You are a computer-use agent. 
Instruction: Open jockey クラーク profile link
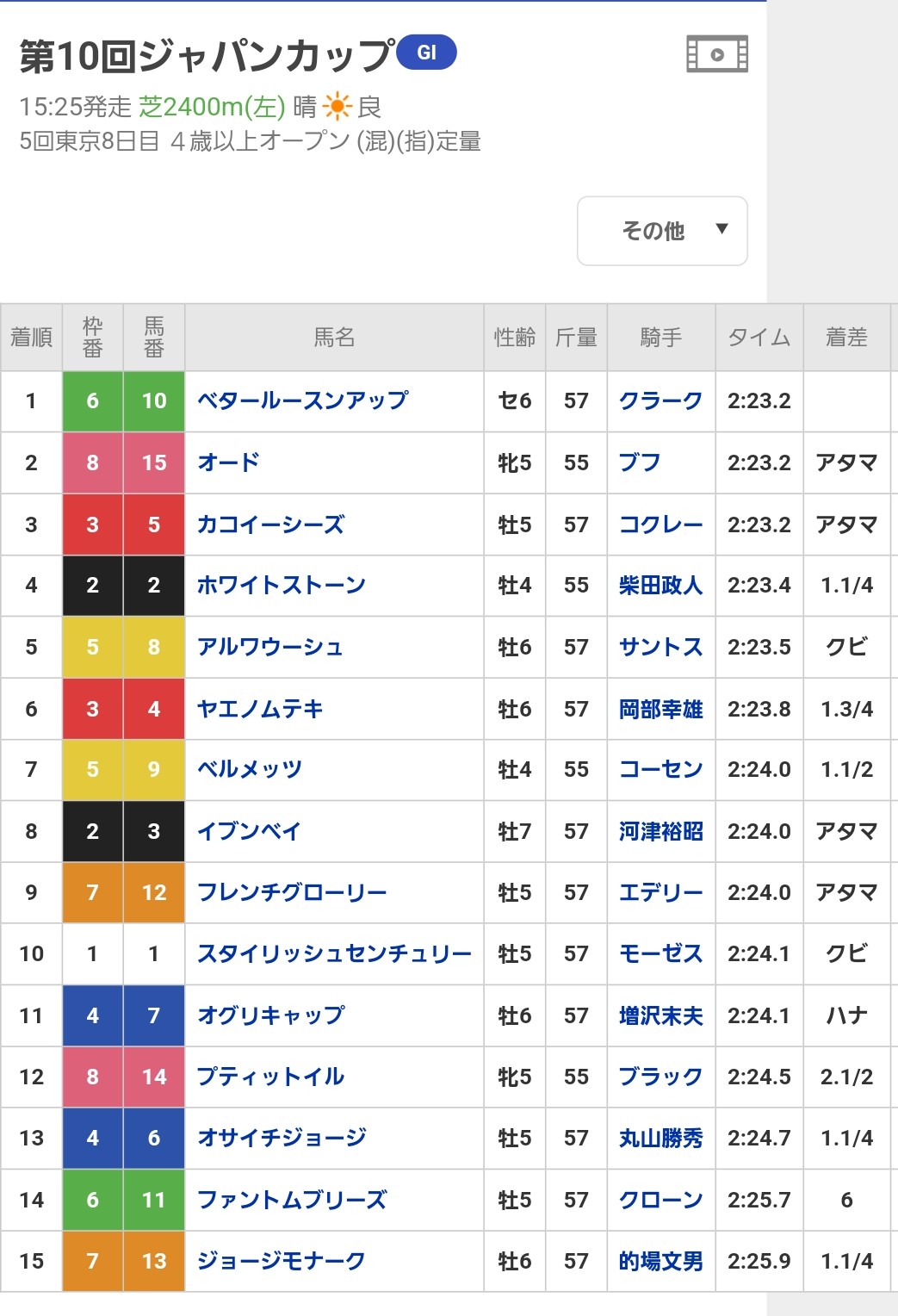click(660, 400)
